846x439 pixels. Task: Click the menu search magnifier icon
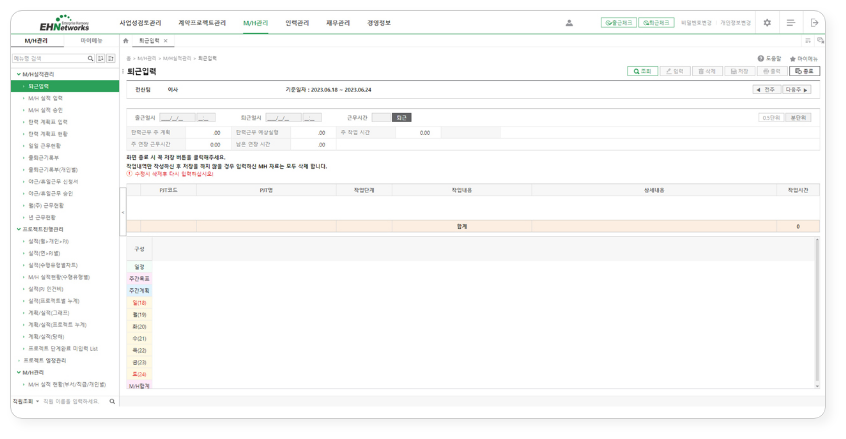click(91, 59)
